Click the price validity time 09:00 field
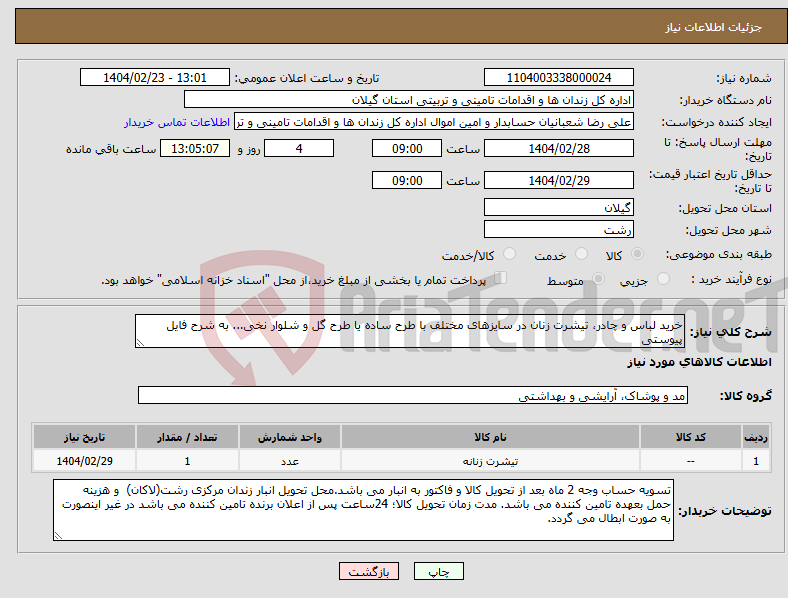788x598 pixels. pos(407,180)
